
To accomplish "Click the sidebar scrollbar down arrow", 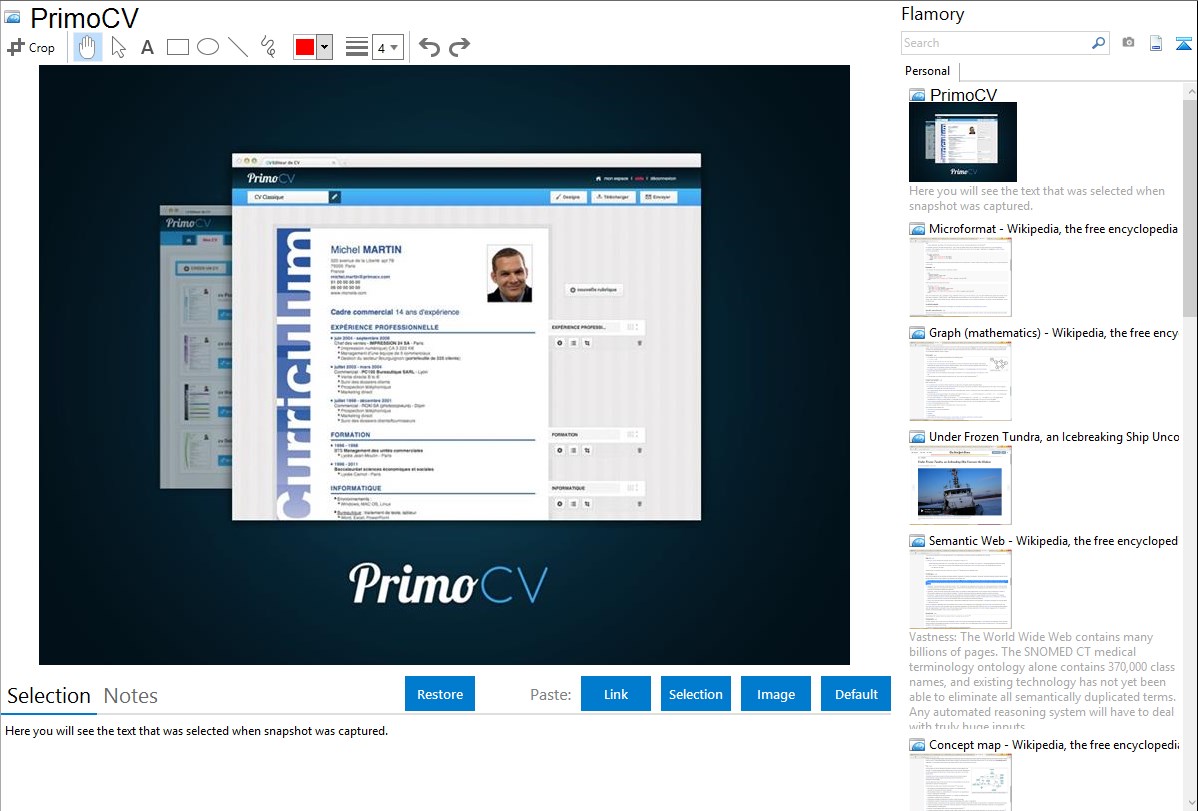I will (1190, 803).
